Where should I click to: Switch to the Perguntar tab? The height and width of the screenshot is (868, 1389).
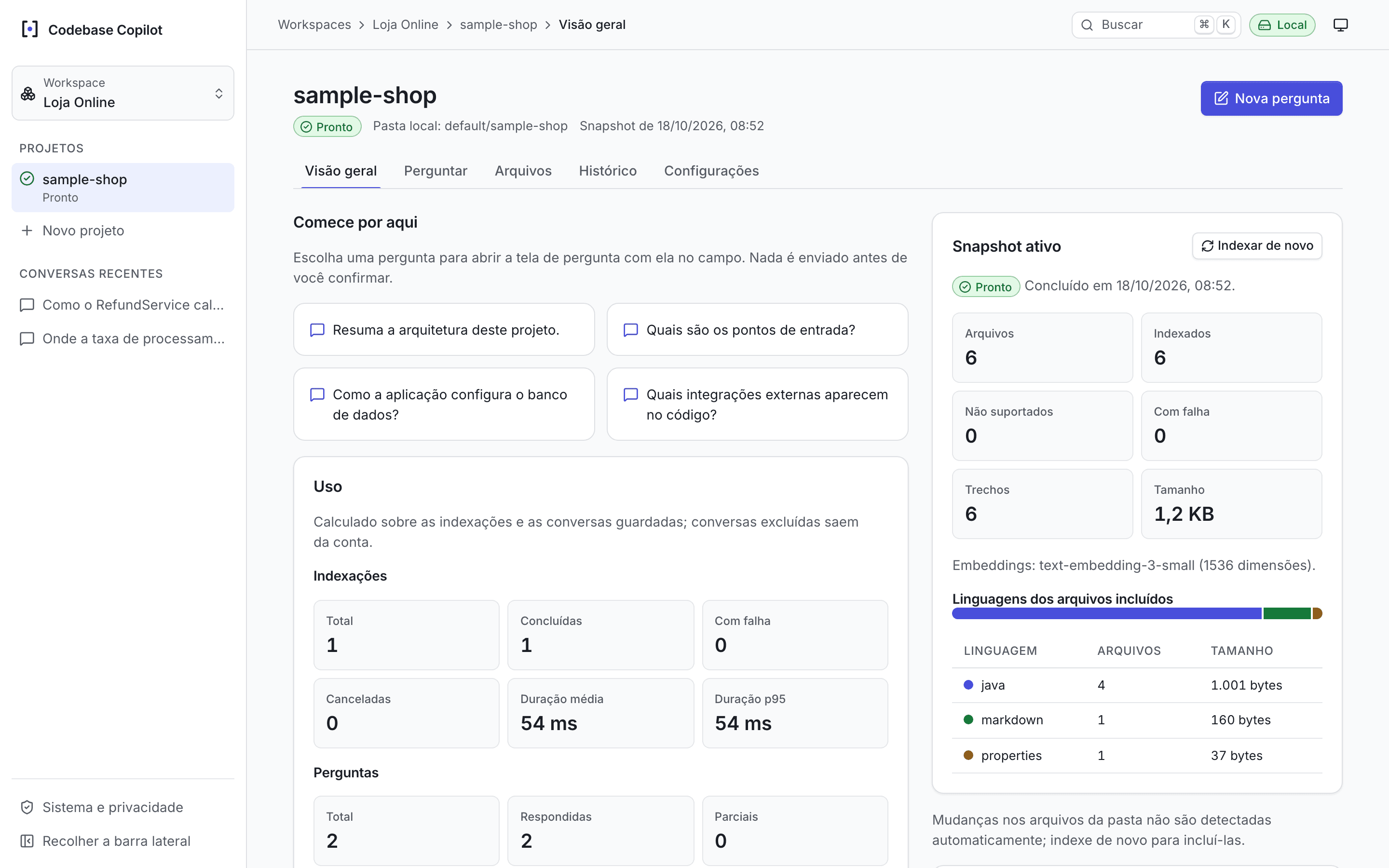click(x=436, y=171)
